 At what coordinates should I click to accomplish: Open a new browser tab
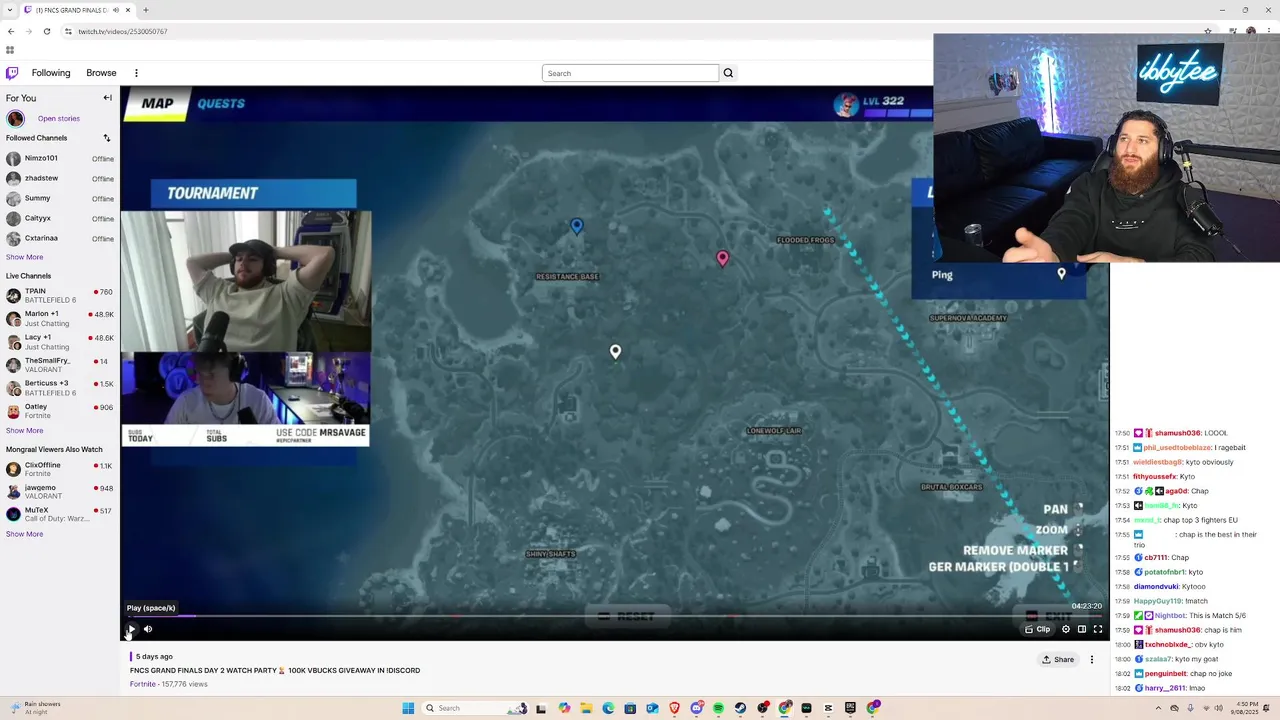point(145,10)
